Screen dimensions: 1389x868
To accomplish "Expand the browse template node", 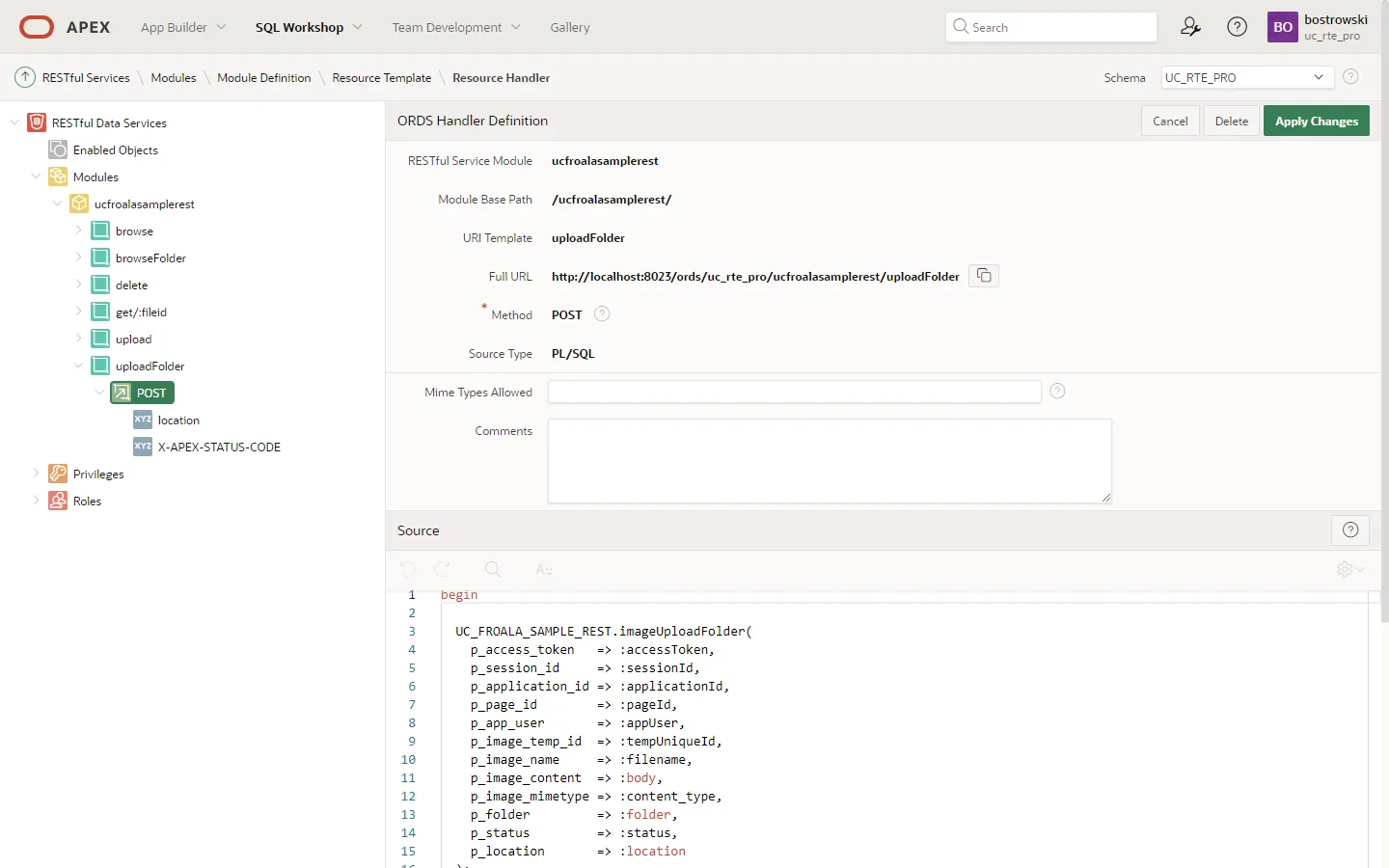I will (78, 231).
